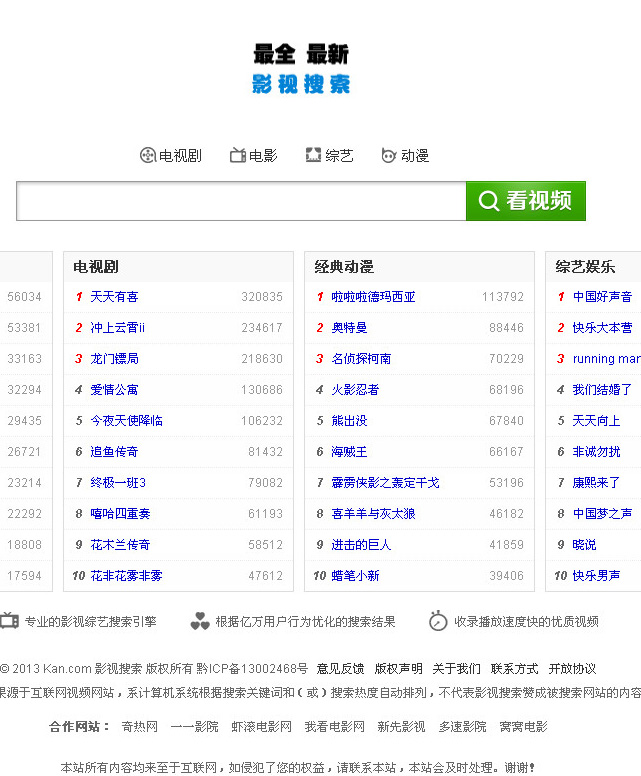This screenshot has width=641, height=776.
Task: Visit partner site 新先影视
Action: 401,727
